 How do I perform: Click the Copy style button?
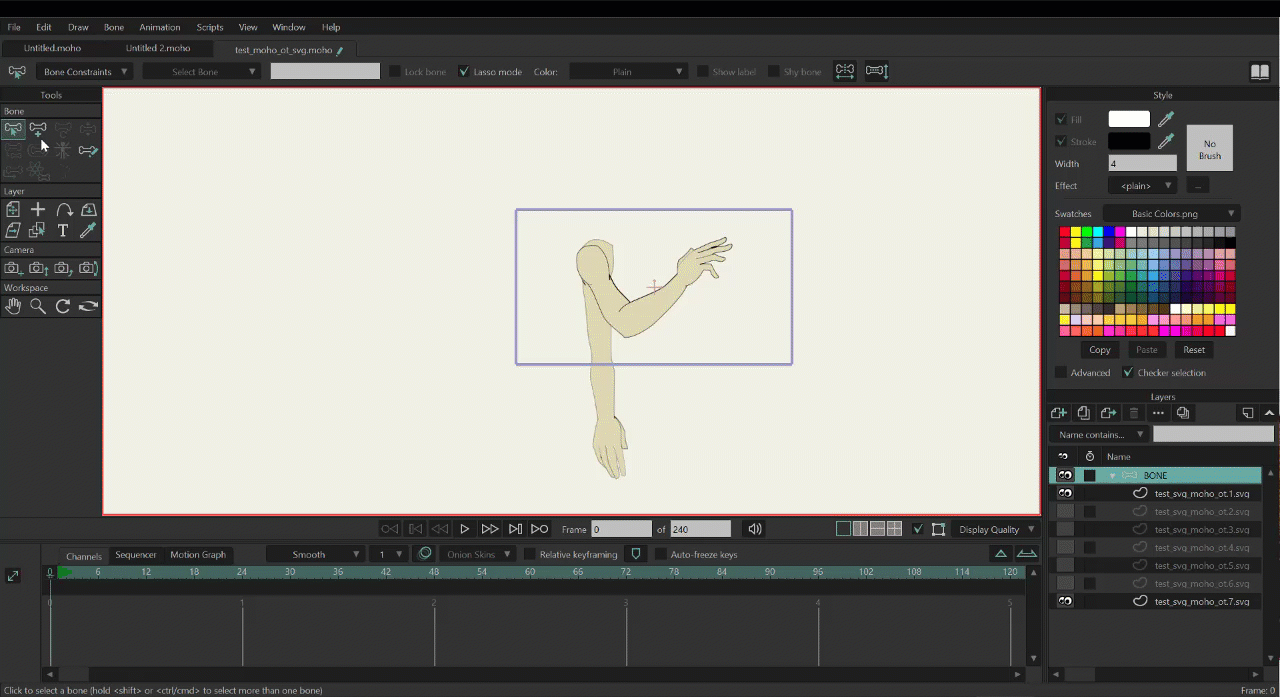pyautogui.click(x=1100, y=350)
